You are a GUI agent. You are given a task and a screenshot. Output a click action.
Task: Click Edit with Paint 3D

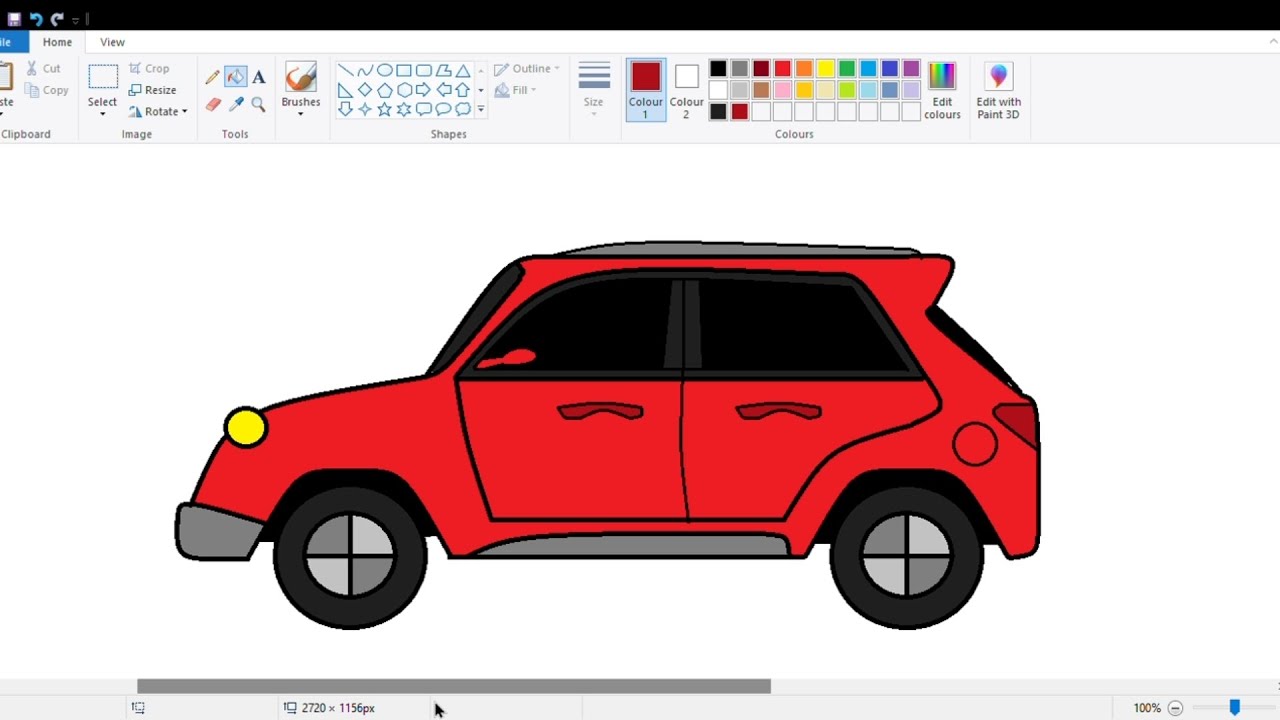(999, 90)
